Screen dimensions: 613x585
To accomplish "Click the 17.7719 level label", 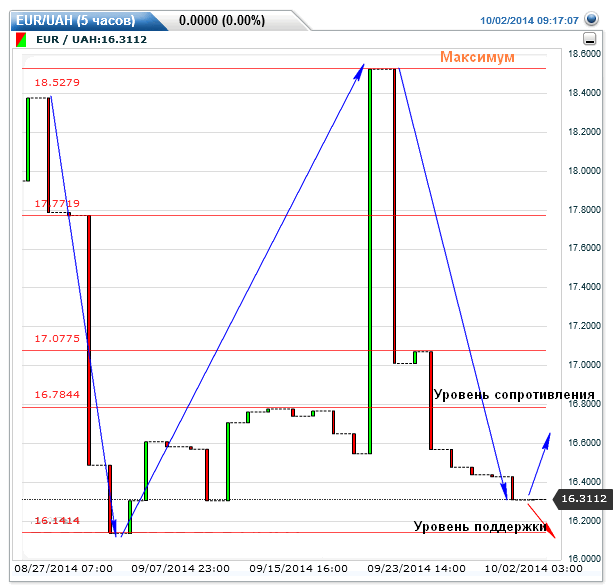I will click(57, 204).
